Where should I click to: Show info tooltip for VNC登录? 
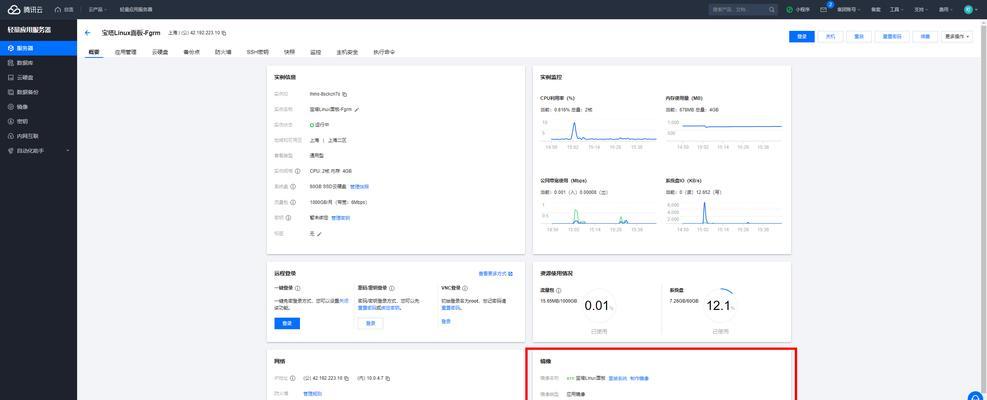[466, 288]
